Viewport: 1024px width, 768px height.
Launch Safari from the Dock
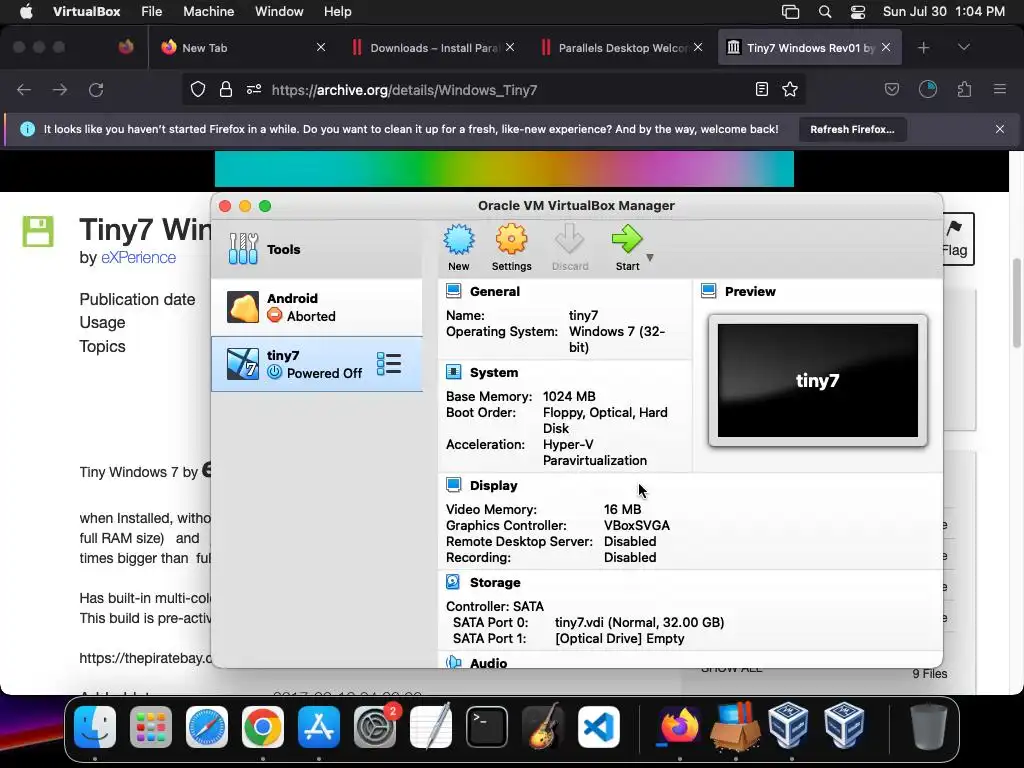pos(207,727)
